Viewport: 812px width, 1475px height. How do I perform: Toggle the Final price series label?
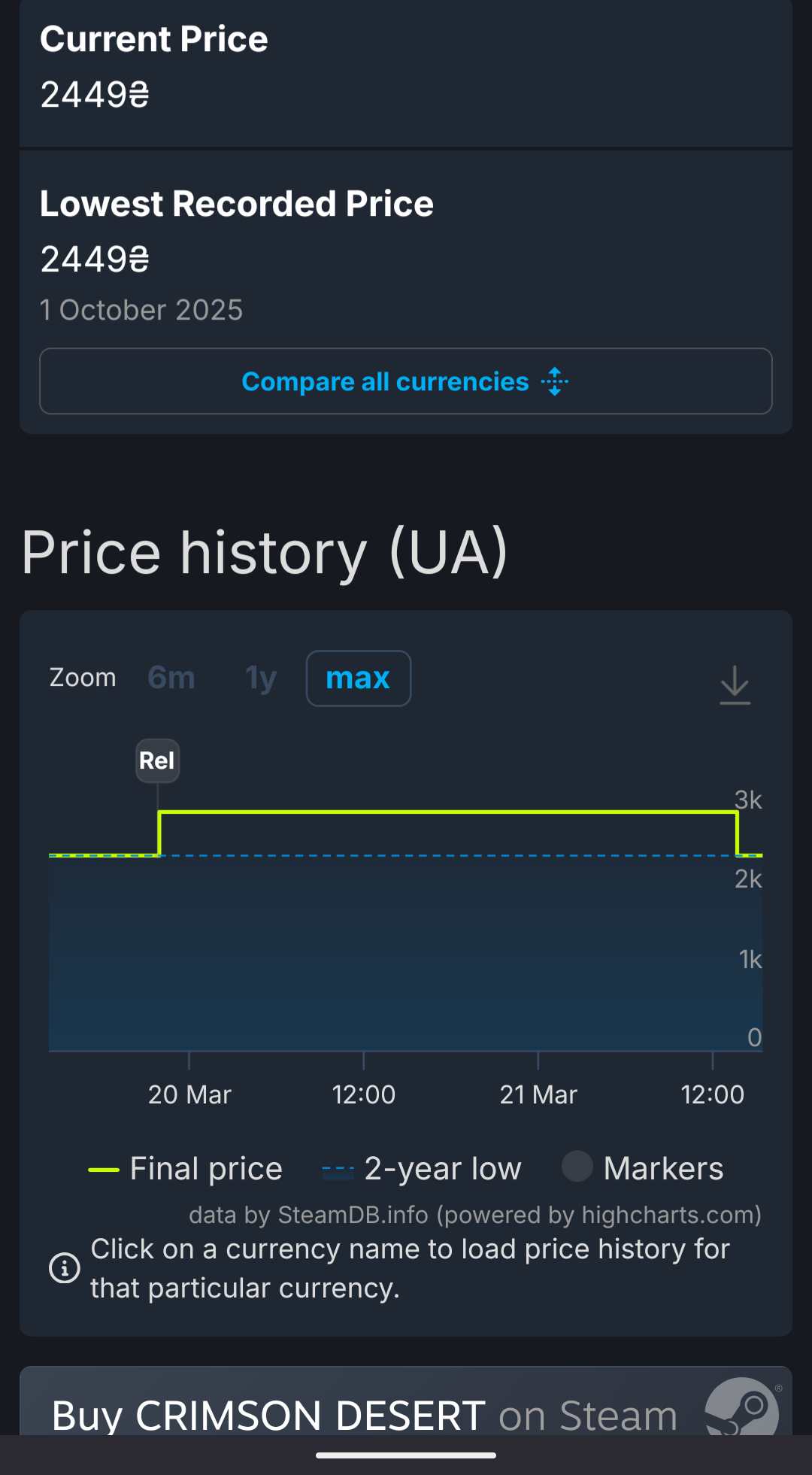(x=206, y=1169)
